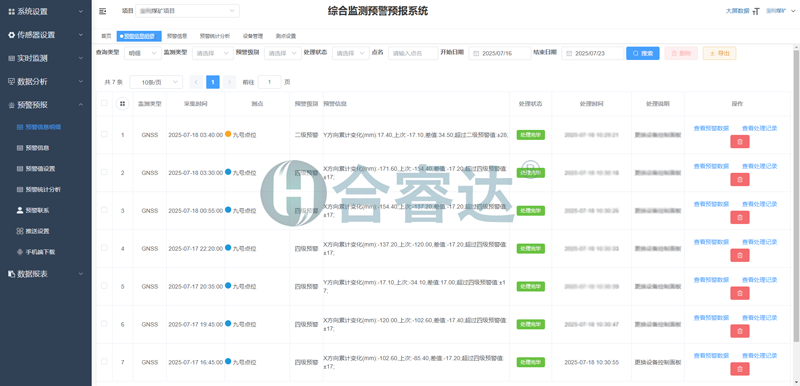Delete row 3 using its red trash icon
Screen dimensions: 800x386
[740, 217]
